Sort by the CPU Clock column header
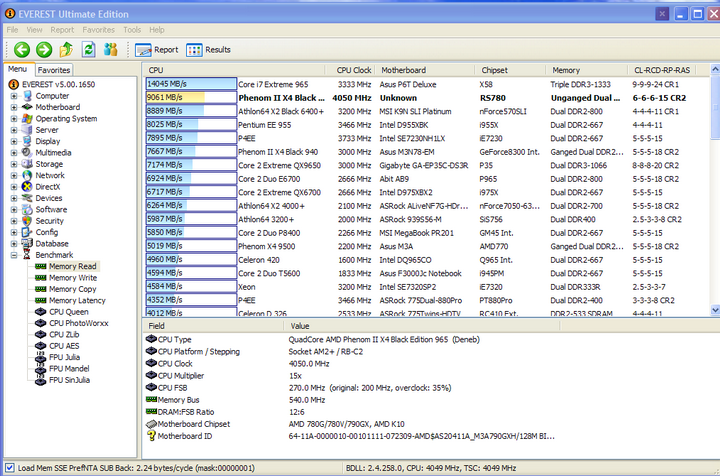 (351, 70)
